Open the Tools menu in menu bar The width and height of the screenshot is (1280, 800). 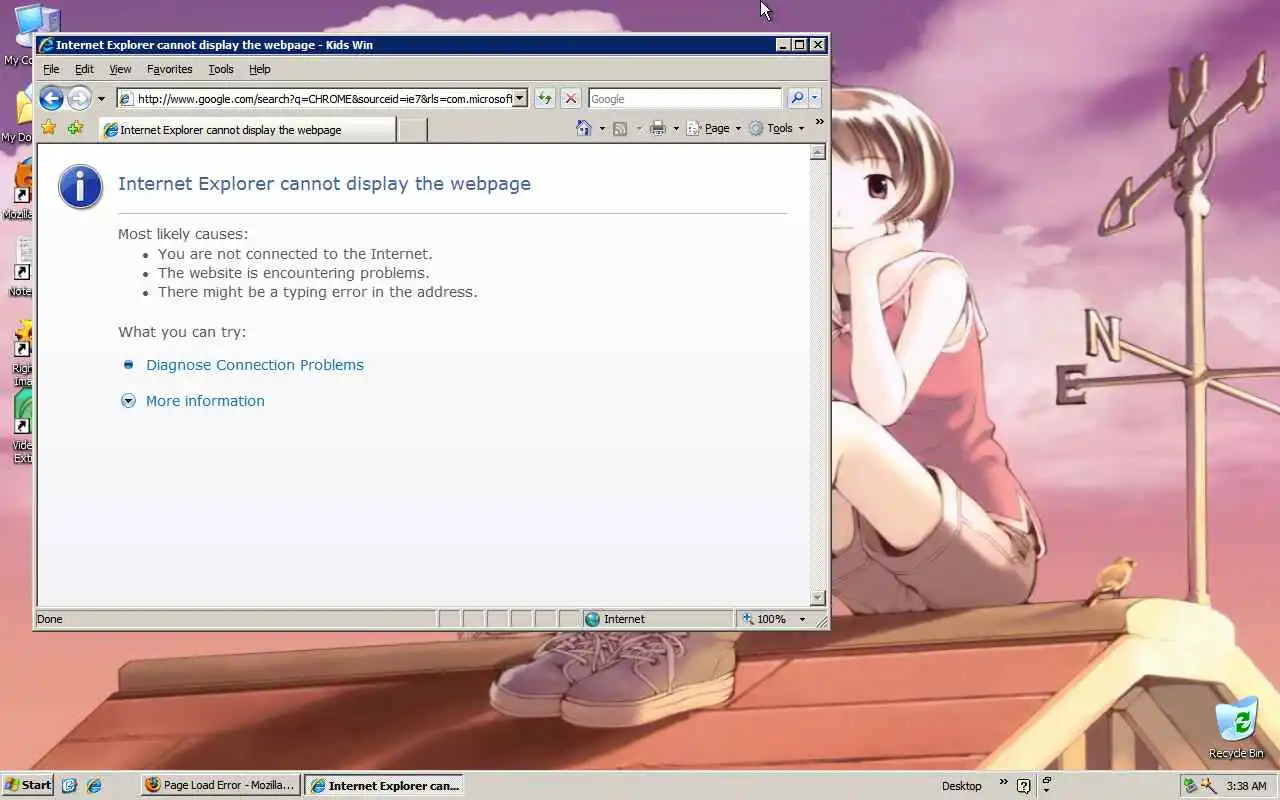pyautogui.click(x=221, y=69)
